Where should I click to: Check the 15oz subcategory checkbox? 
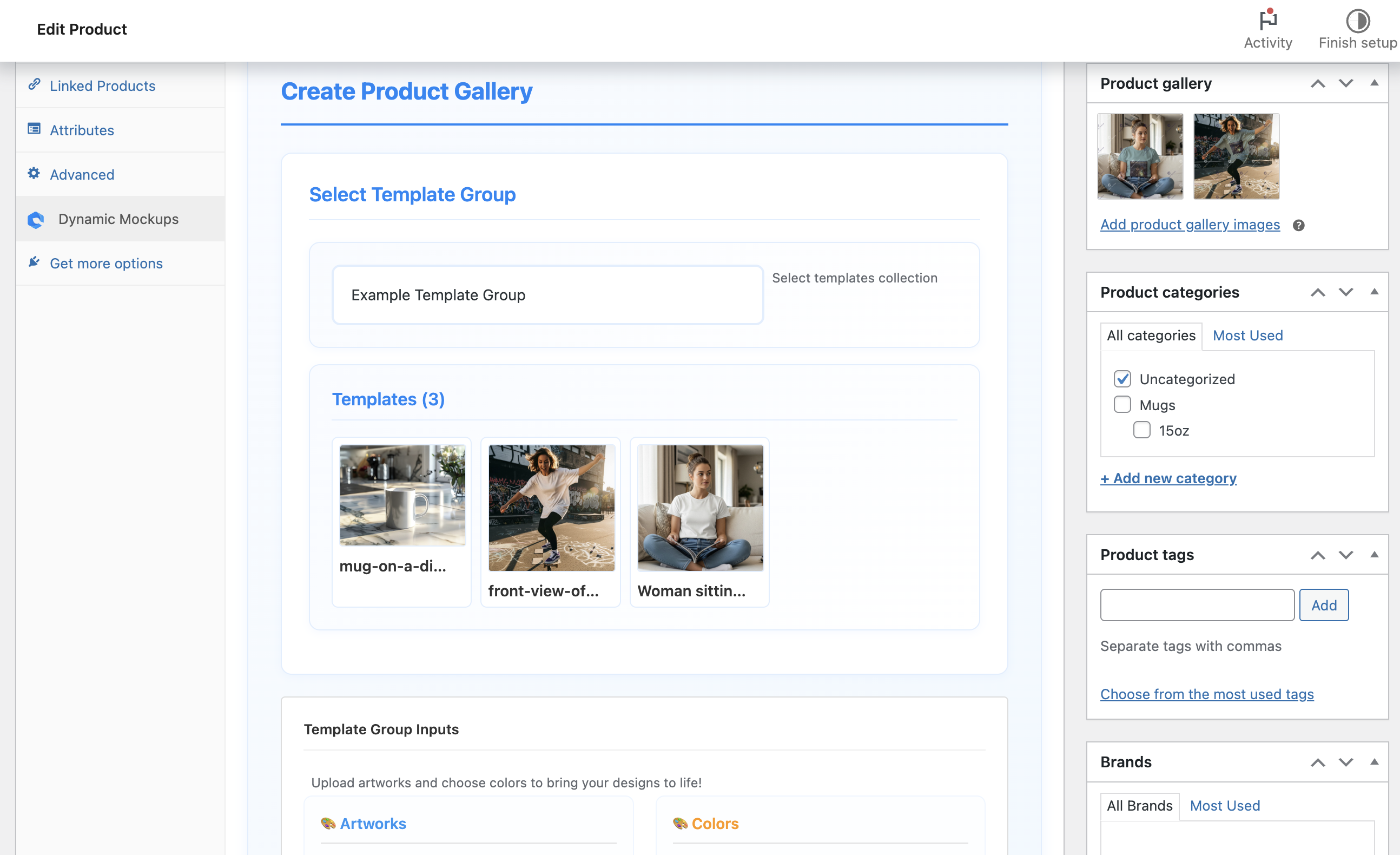pyautogui.click(x=1142, y=430)
